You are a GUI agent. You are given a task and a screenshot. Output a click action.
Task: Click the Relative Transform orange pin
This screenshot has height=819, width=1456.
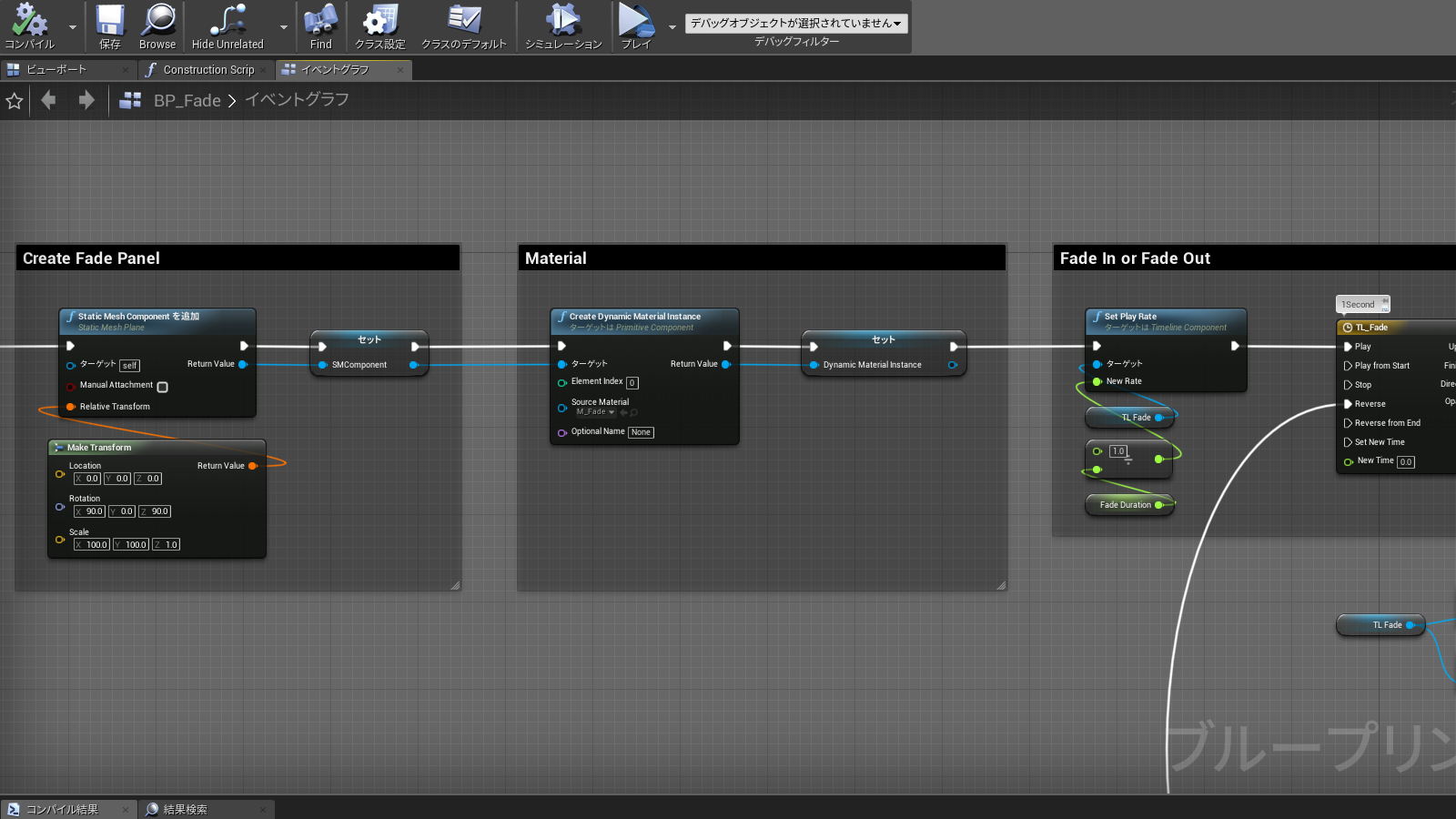71,407
